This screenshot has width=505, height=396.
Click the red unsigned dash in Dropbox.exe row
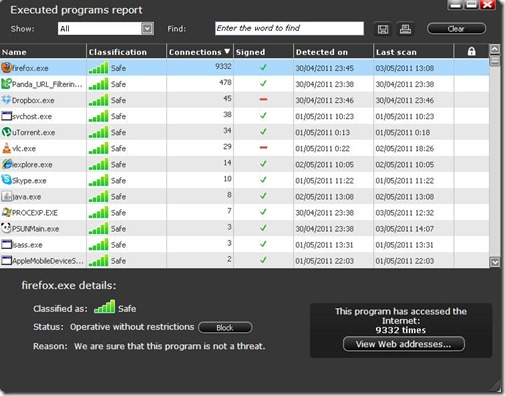point(263,99)
